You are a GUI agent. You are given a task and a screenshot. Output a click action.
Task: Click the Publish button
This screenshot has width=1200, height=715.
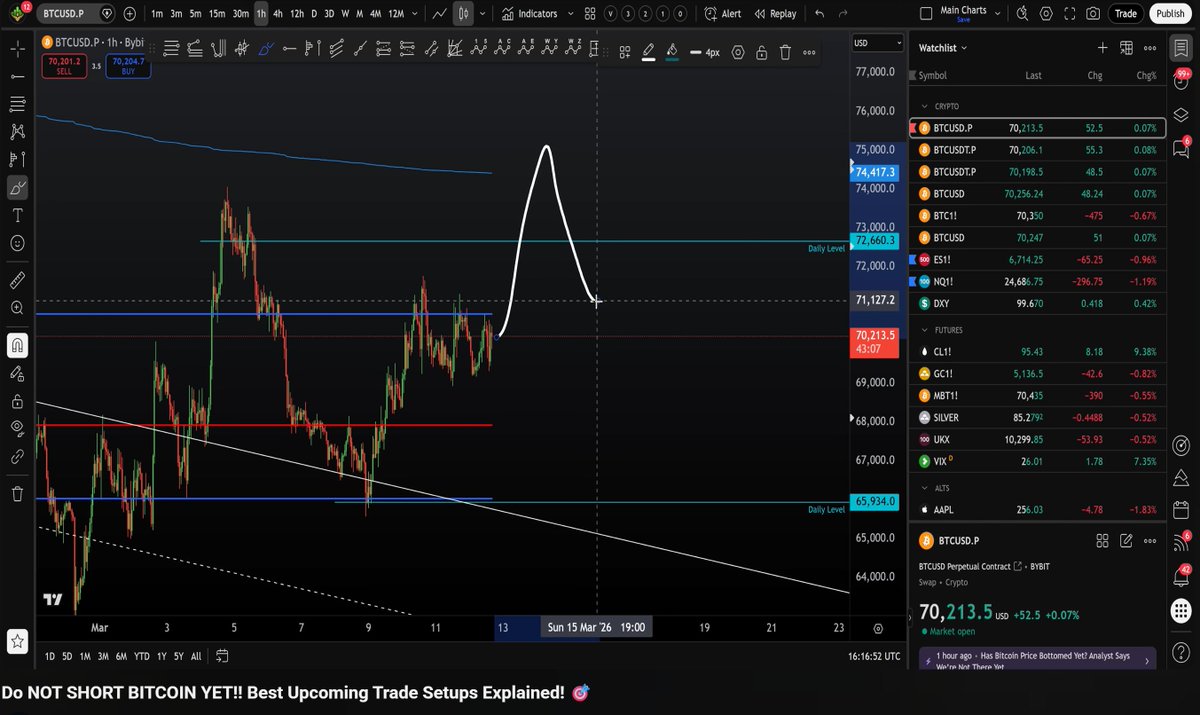click(1170, 13)
